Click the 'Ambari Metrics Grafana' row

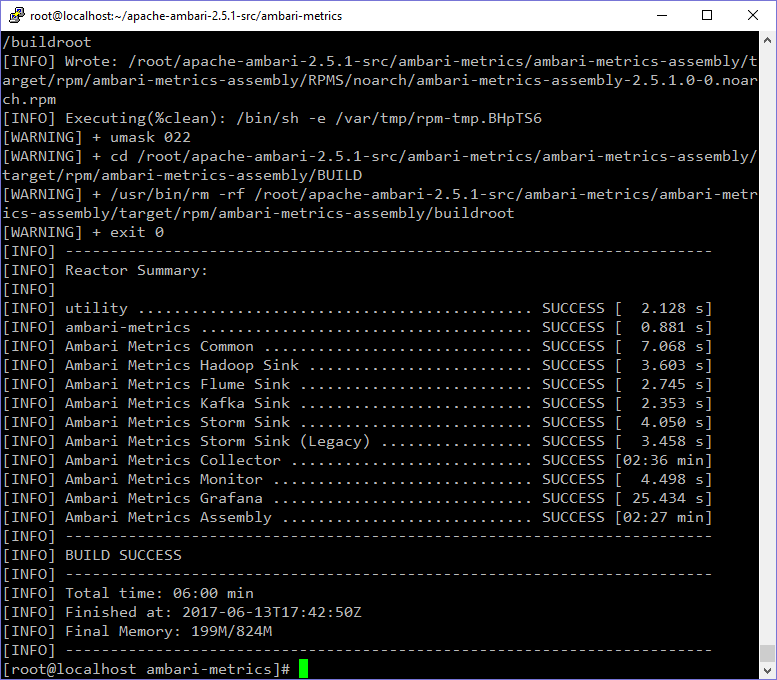click(357, 499)
